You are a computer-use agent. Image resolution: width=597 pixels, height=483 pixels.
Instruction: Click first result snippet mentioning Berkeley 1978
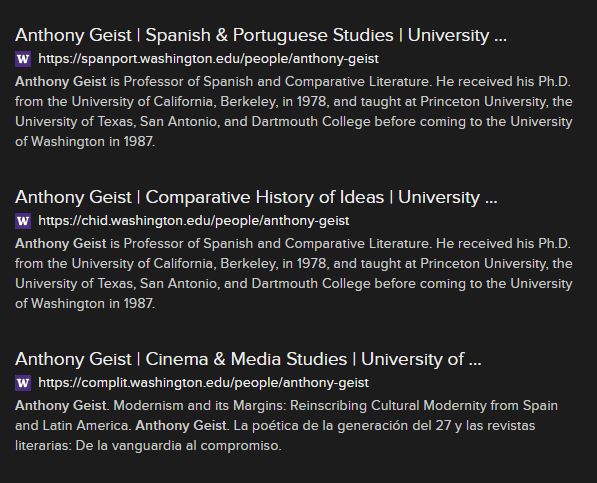coord(294,112)
